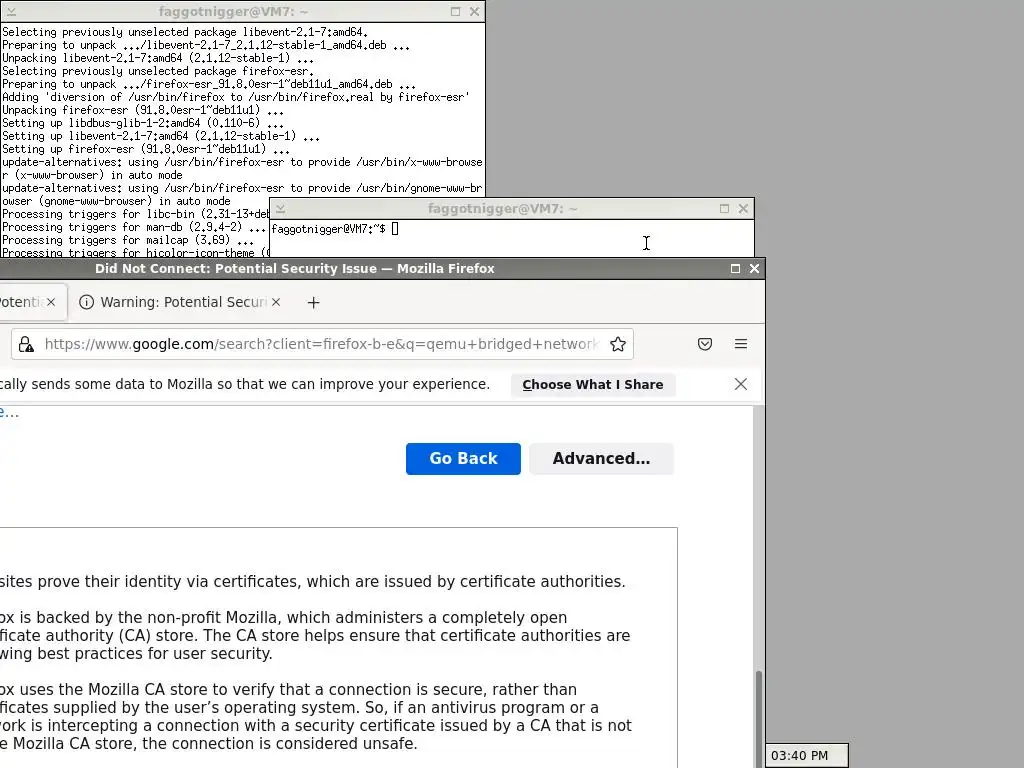The height and width of the screenshot is (768, 1024).
Task: Click the 'Choose What I Share' button
Action: pos(593,385)
